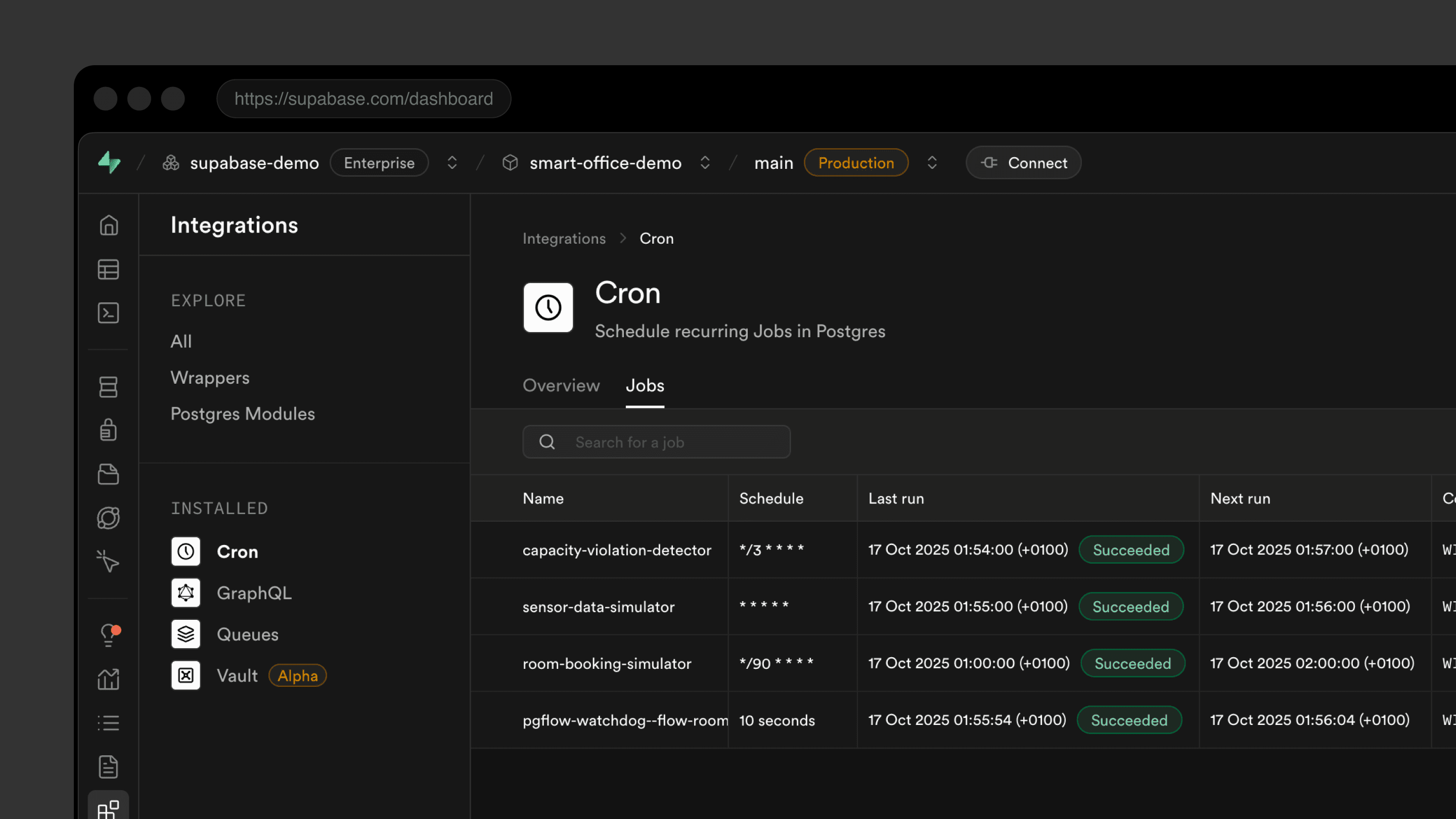Switch to the Overview tab
This screenshot has height=819, width=1456.
(x=561, y=385)
